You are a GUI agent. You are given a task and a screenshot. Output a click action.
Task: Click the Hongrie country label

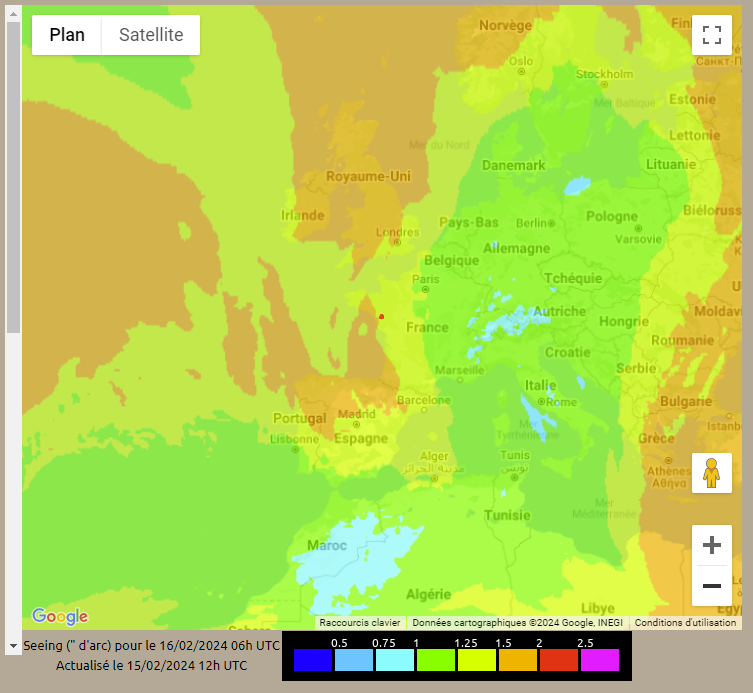(x=624, y=321)
